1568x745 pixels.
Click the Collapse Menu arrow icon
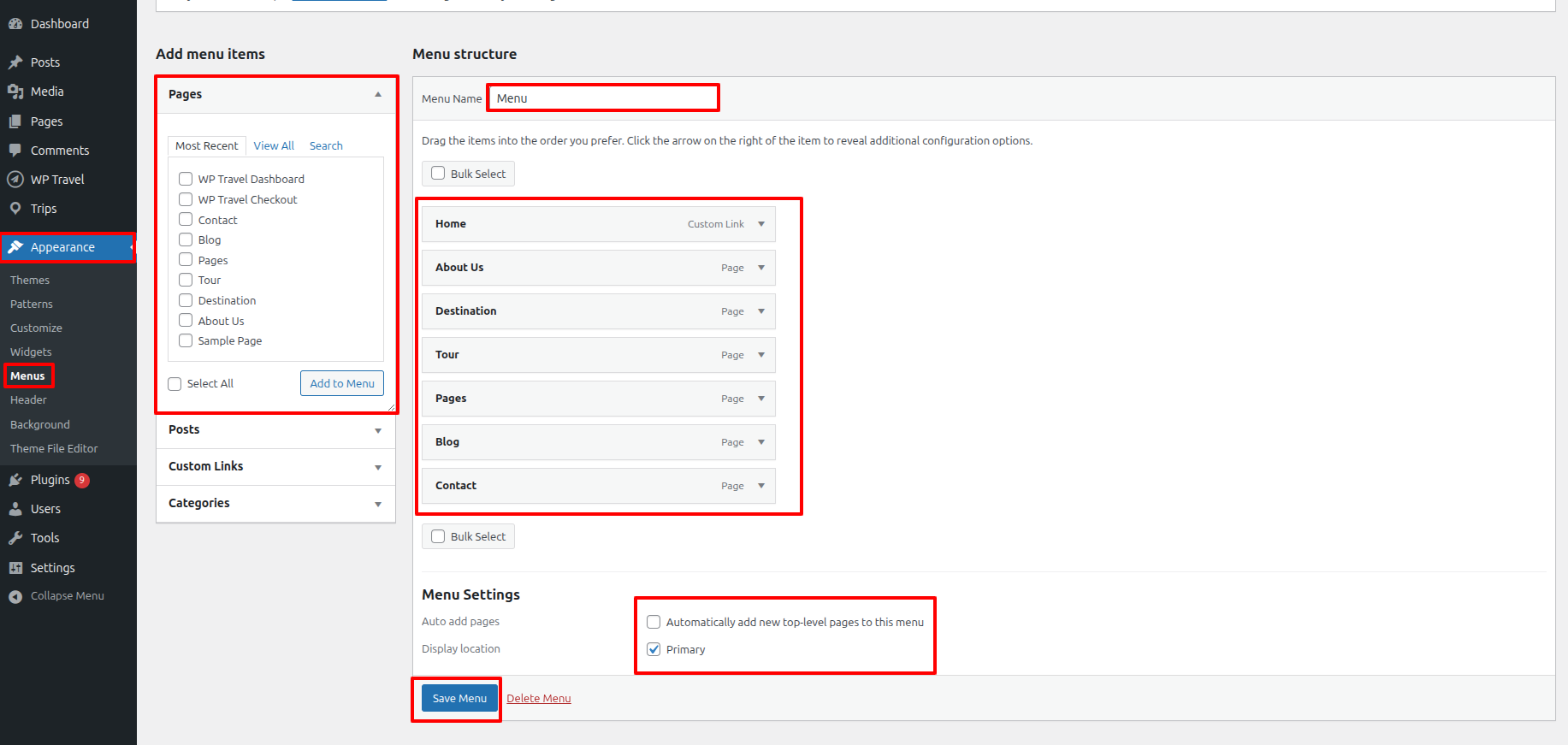[x=15, y=596]
